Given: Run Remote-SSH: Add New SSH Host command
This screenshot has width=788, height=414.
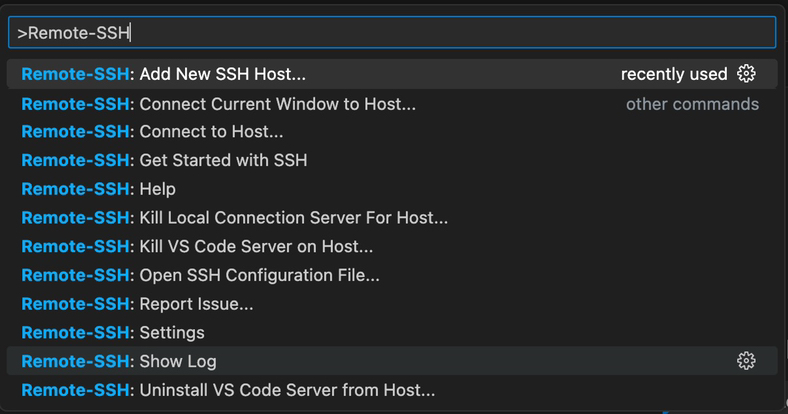Looking at the screenshot, I should pos(392,74).
